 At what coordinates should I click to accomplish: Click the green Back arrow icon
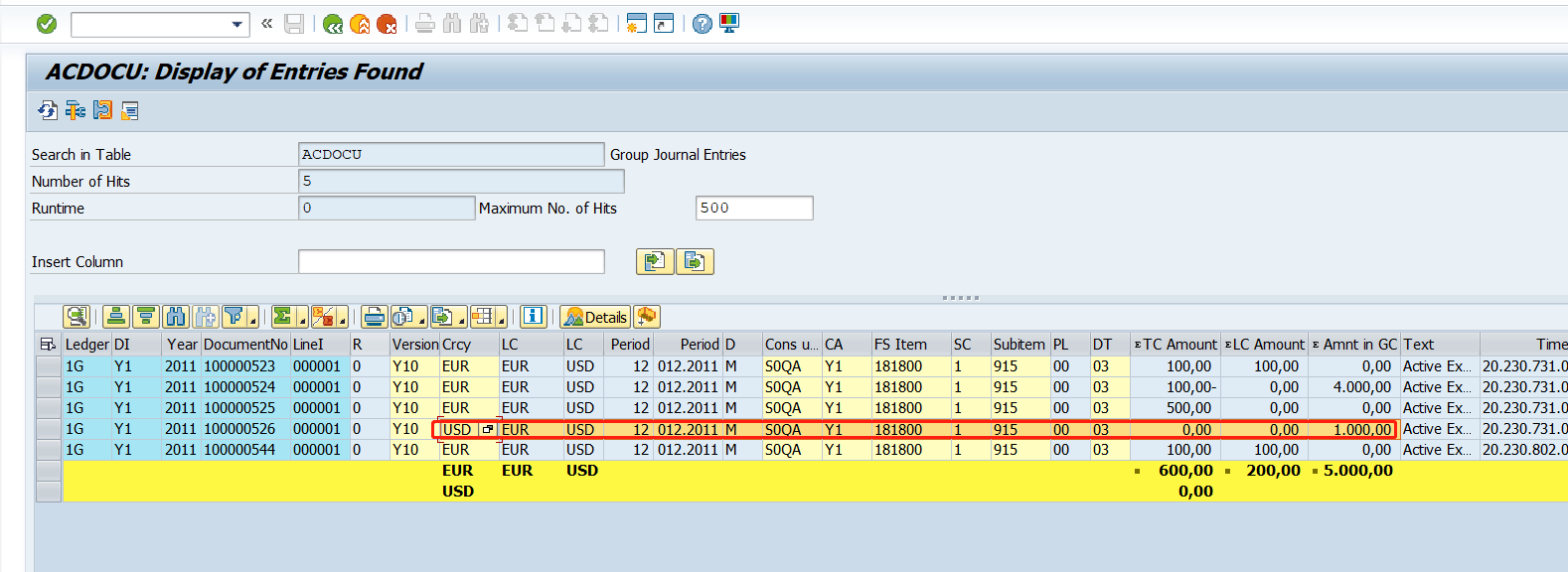point(333,24)
